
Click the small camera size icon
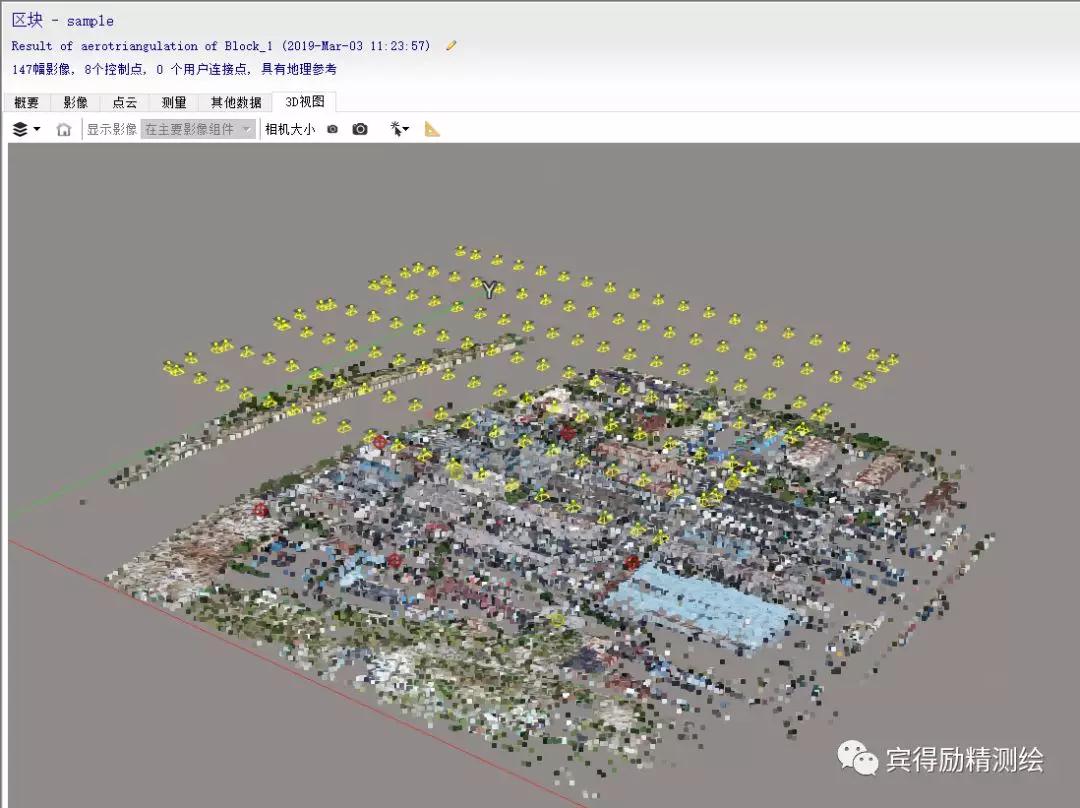[333, 129]
